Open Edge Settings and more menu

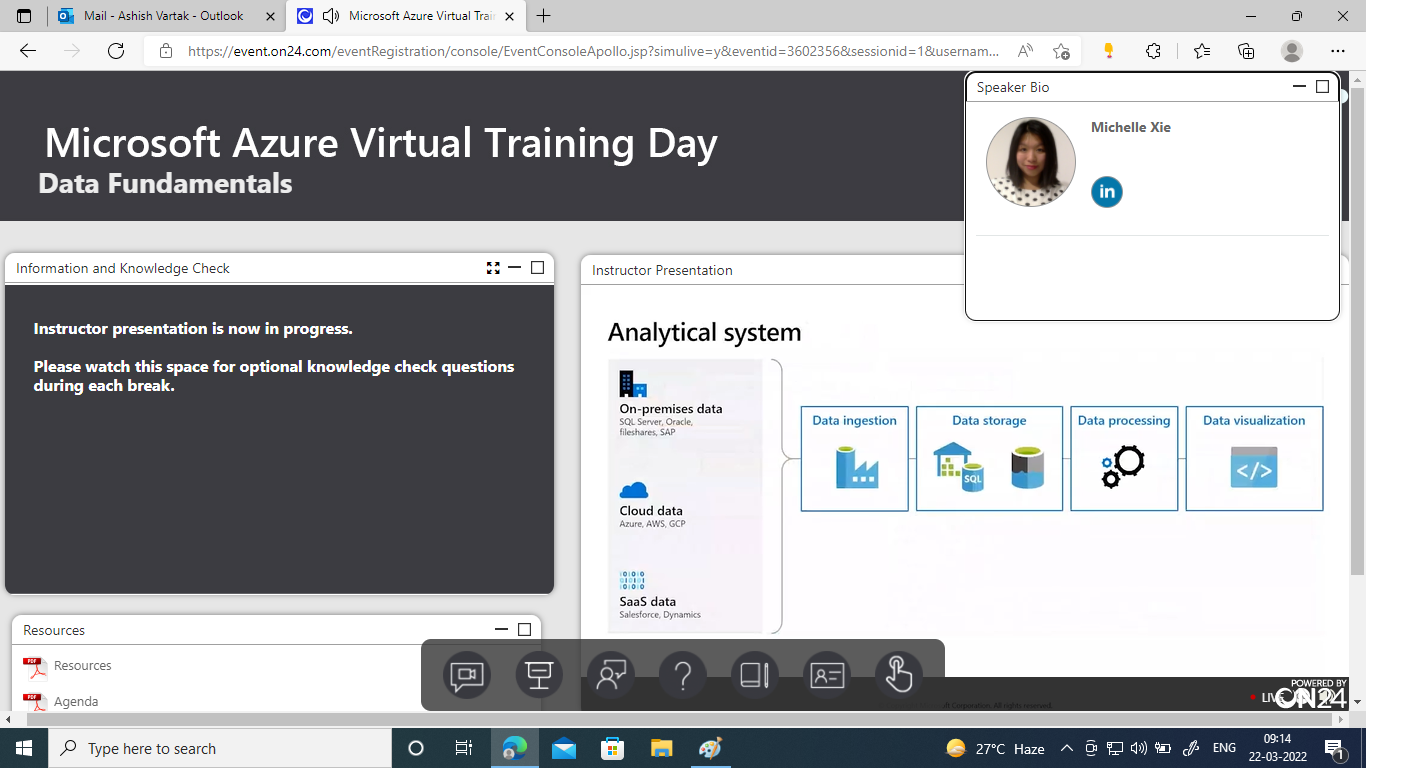coord(1338,51)
